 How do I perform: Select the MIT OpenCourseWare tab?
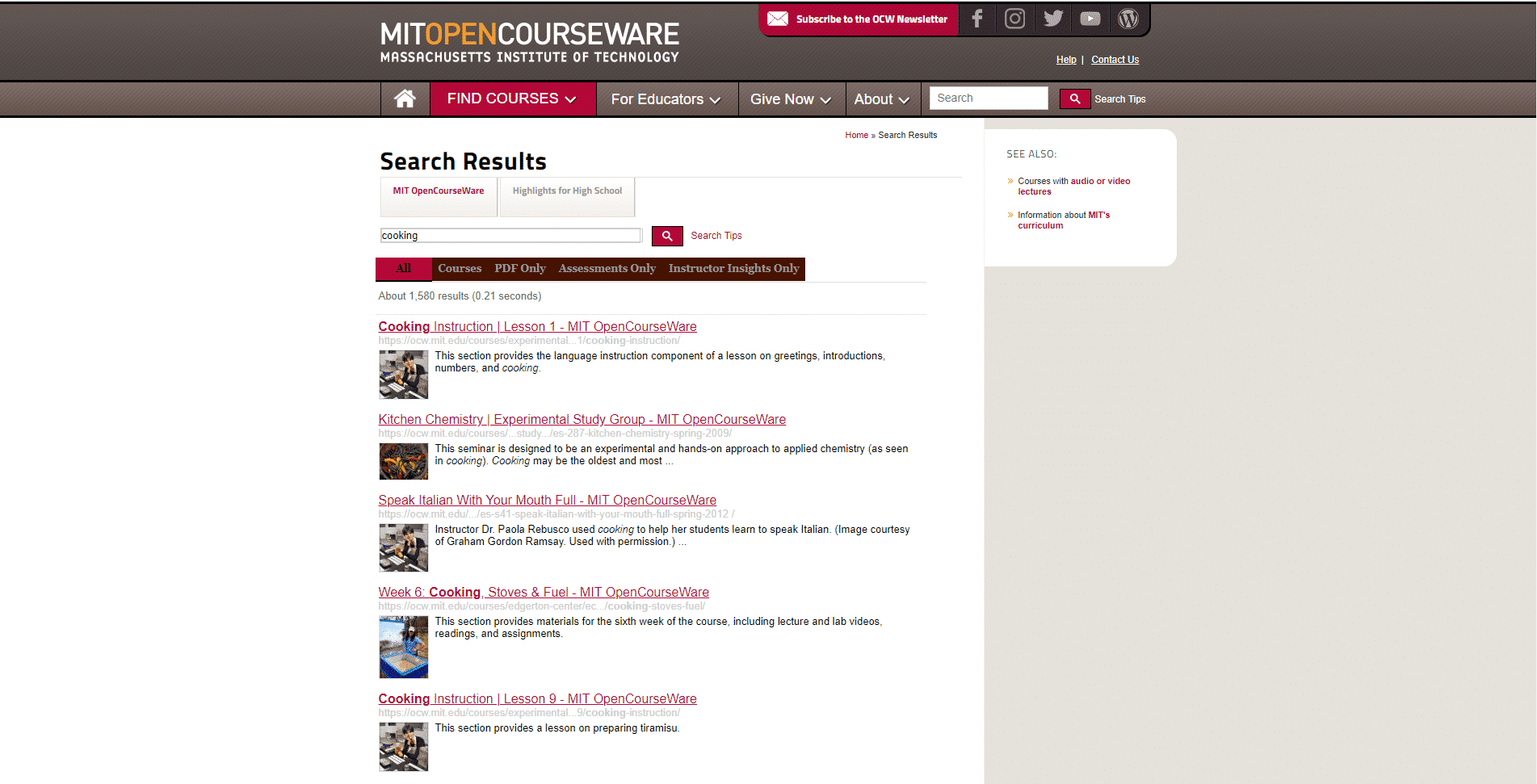[439, 197]
